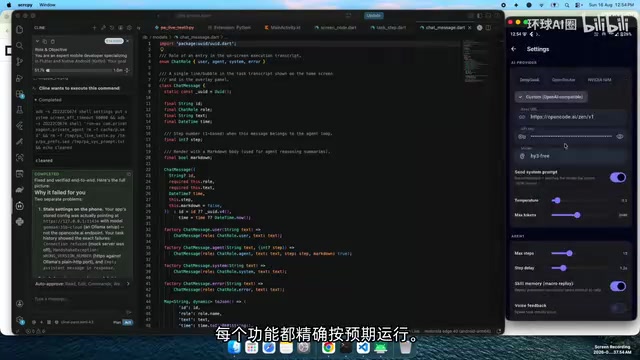Switch Cline to Act mode
640x360 pixels.
tap(128, 322)
